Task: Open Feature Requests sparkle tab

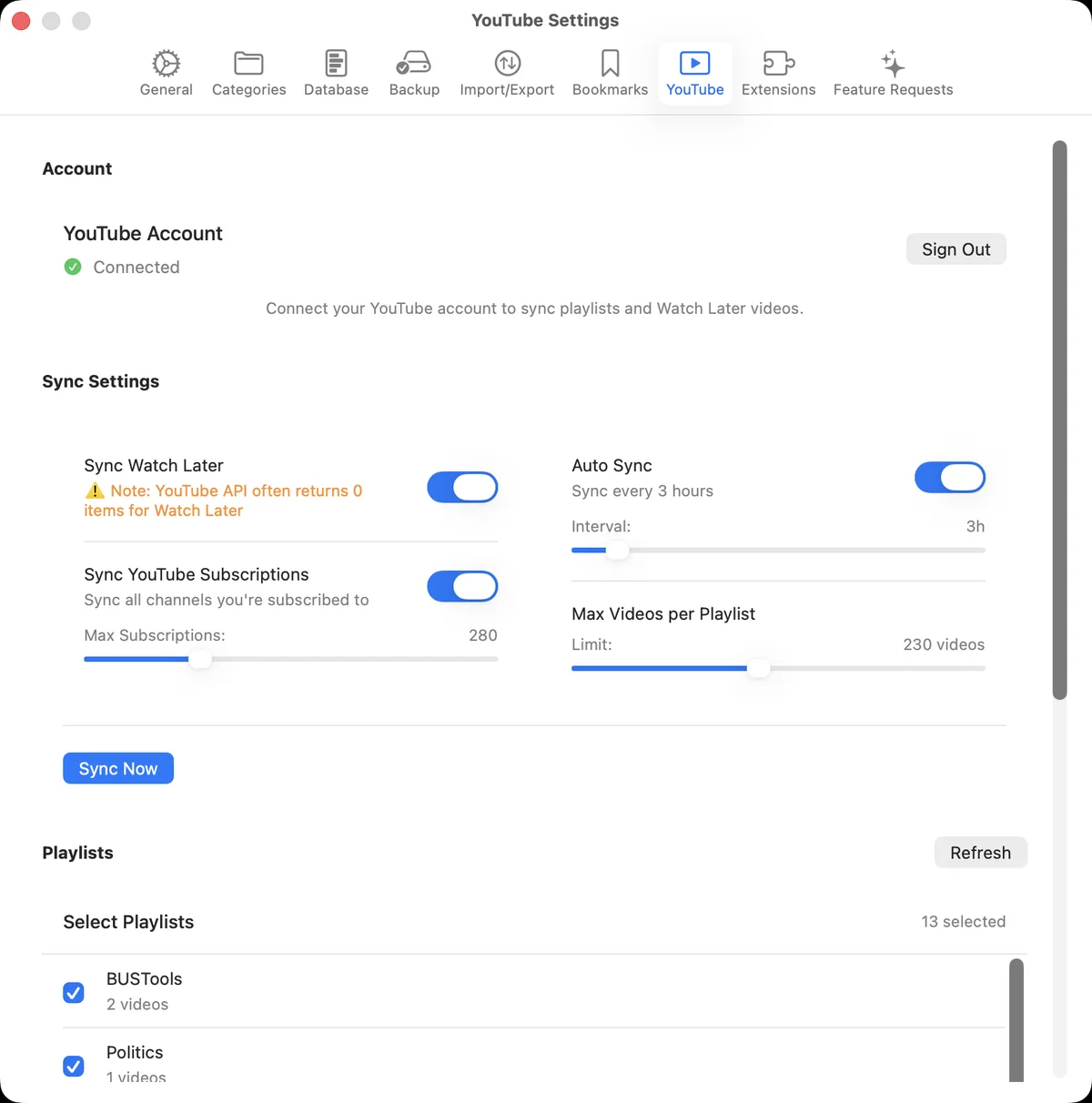Action: click(893, 74)
